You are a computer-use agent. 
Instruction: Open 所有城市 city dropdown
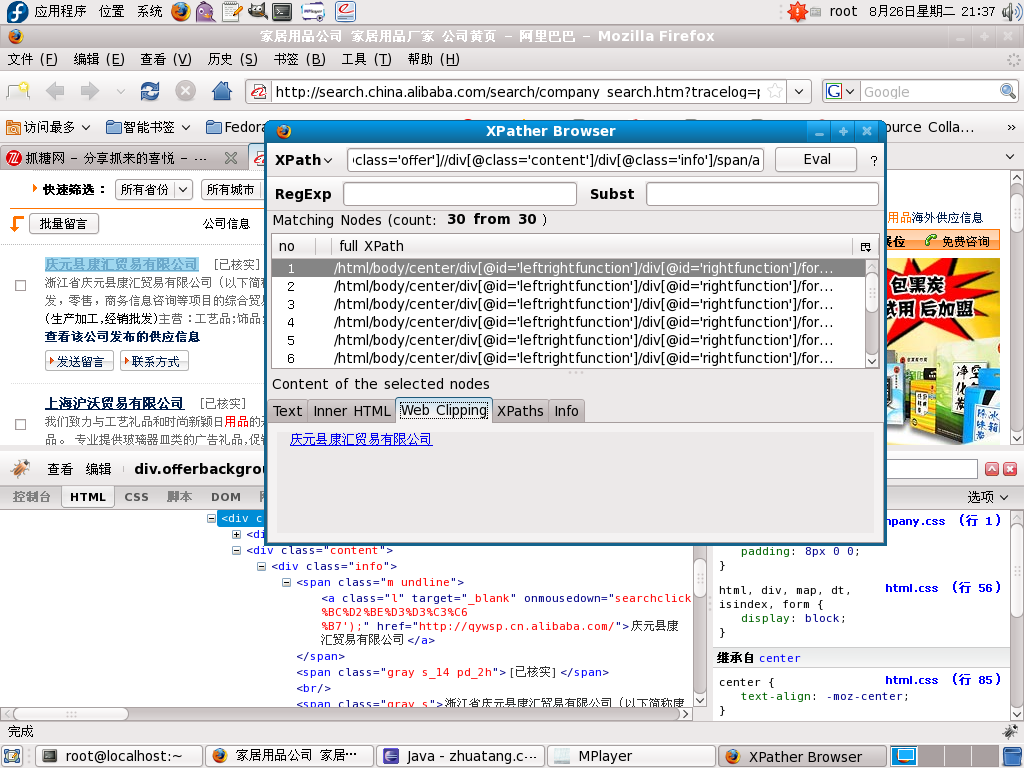tap(232, 189)
